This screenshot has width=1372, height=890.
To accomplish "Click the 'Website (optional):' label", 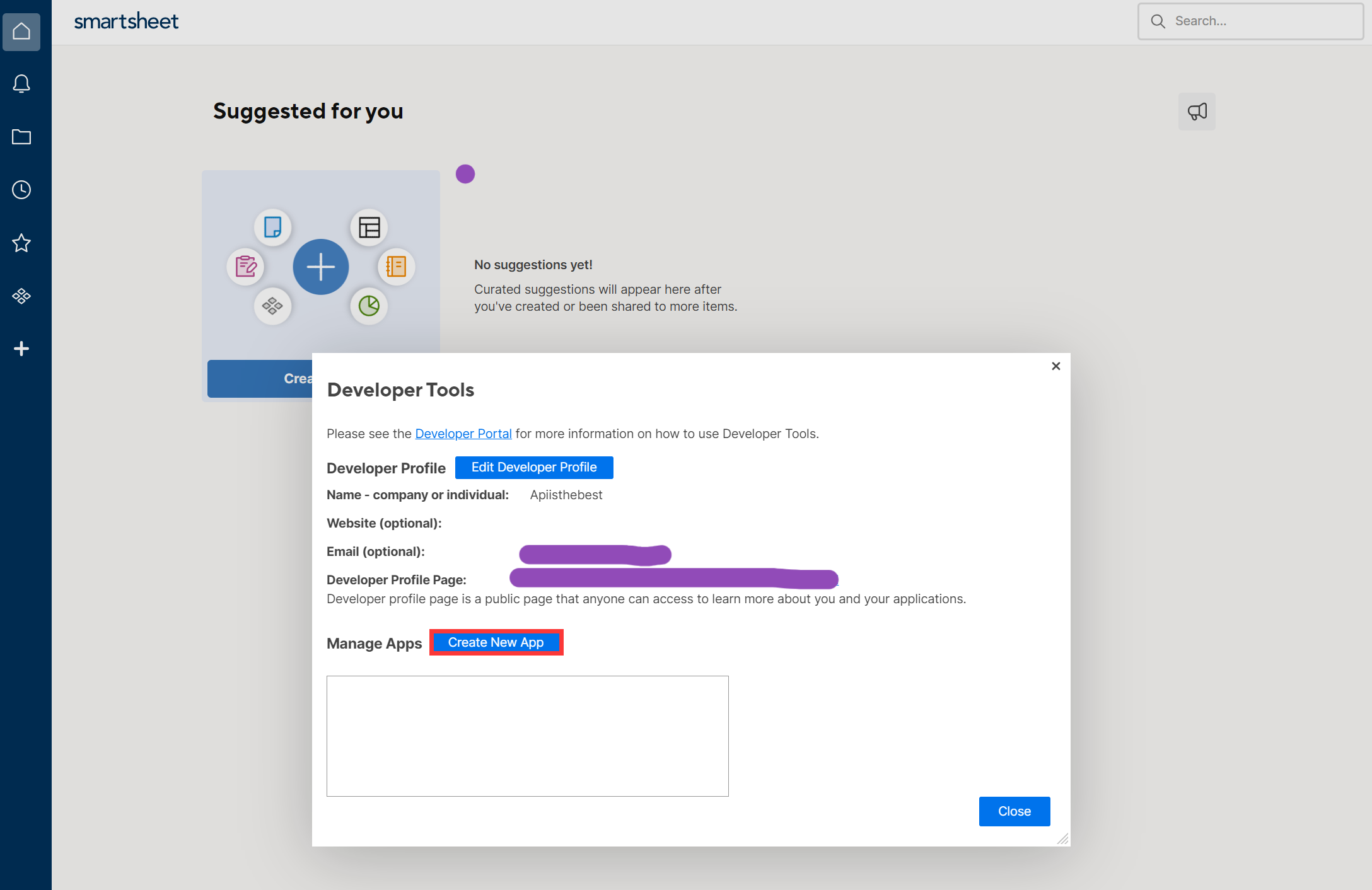I will 385,523.
